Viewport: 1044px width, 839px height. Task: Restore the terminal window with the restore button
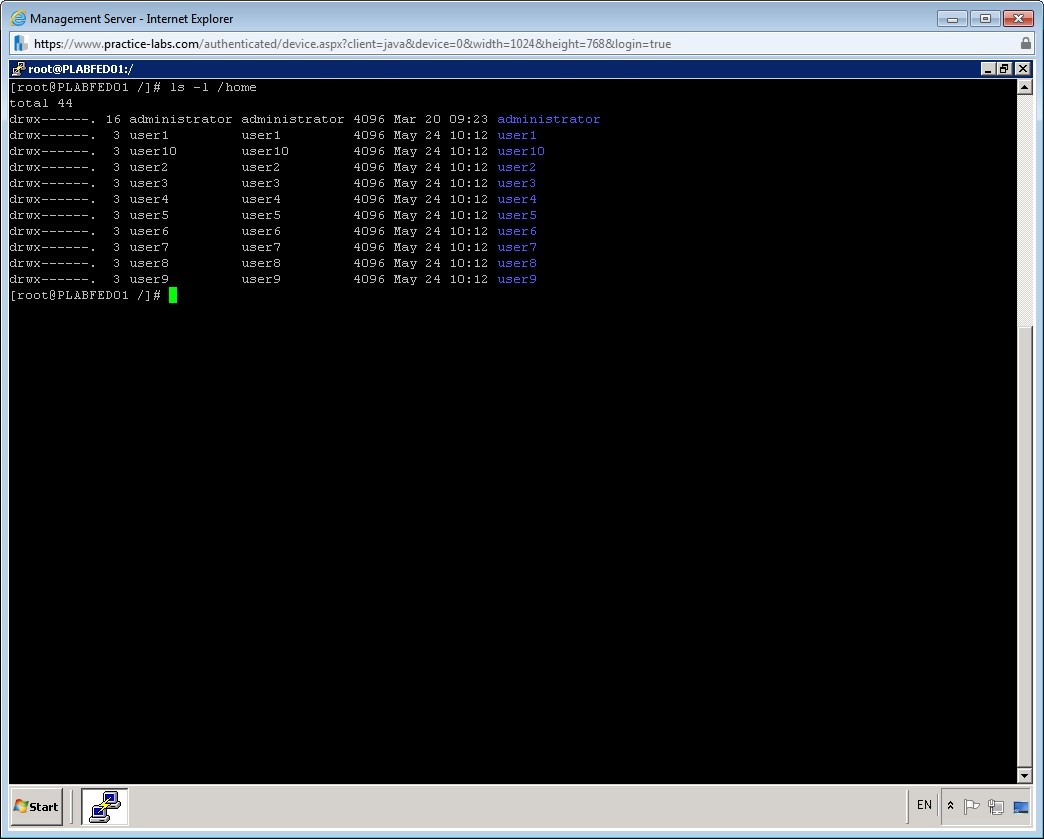coord(1006,68)
